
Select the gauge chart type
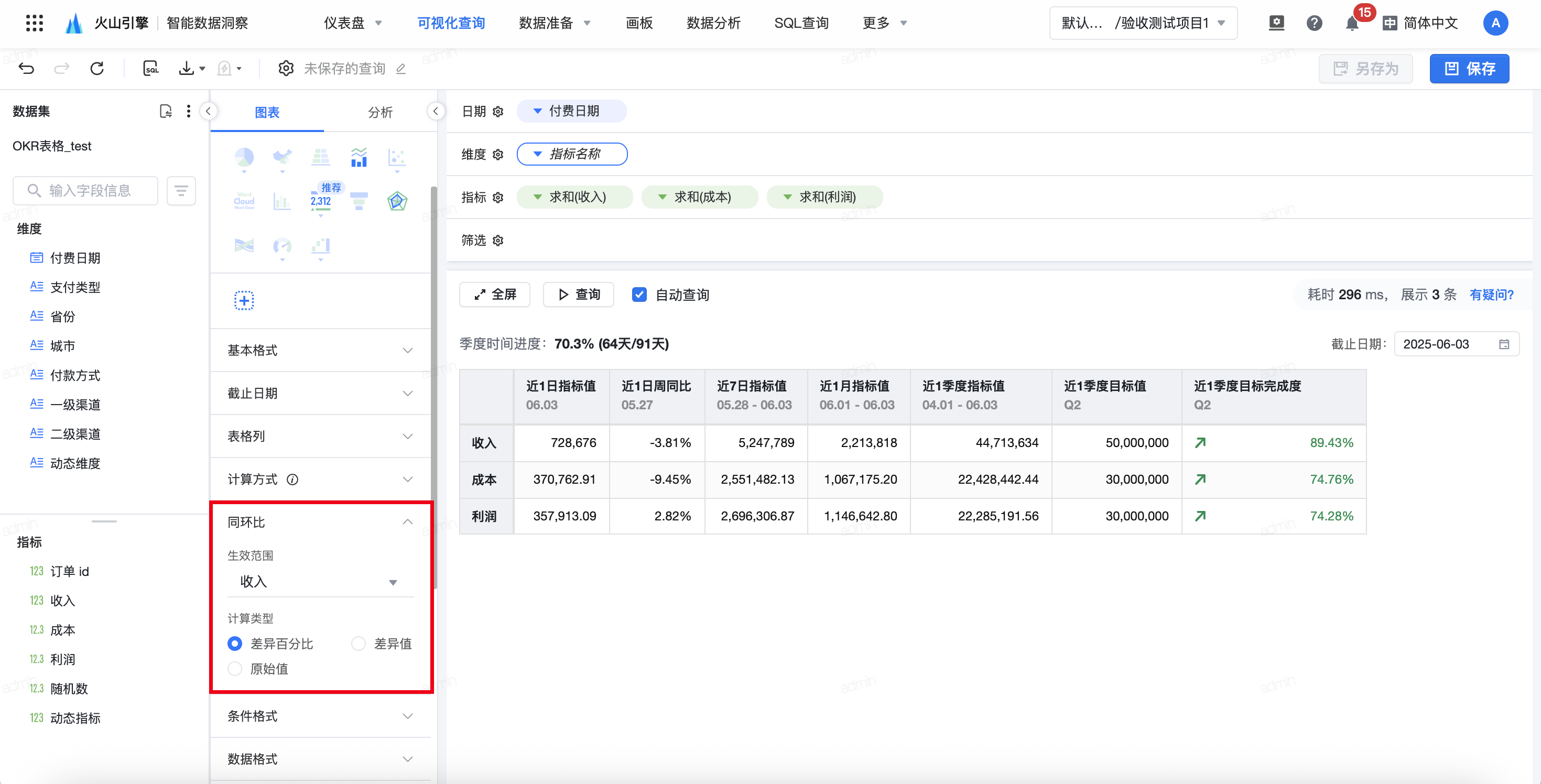[x=282, y=245]
